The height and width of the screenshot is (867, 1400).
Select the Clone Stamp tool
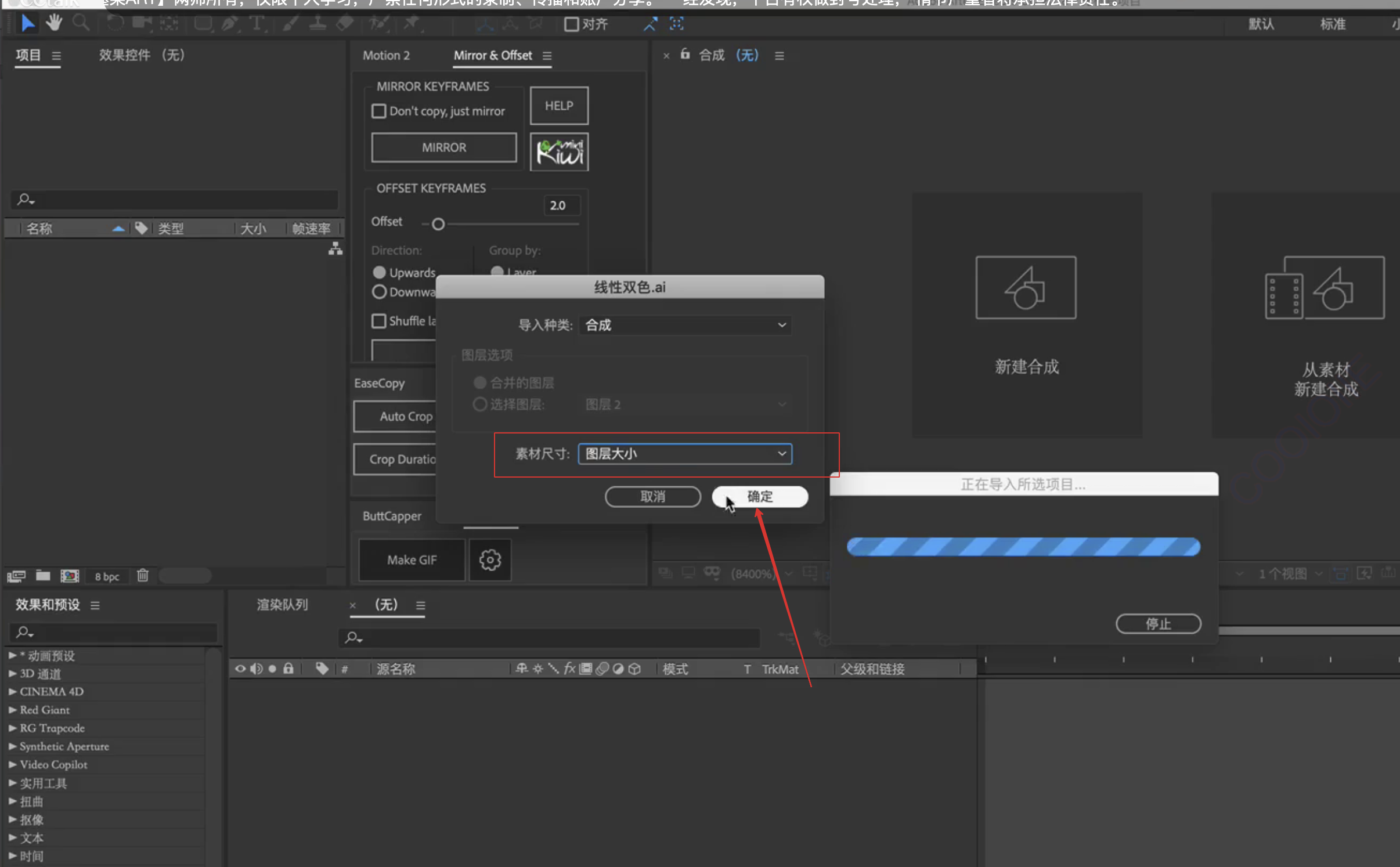(x=317, y=24)
